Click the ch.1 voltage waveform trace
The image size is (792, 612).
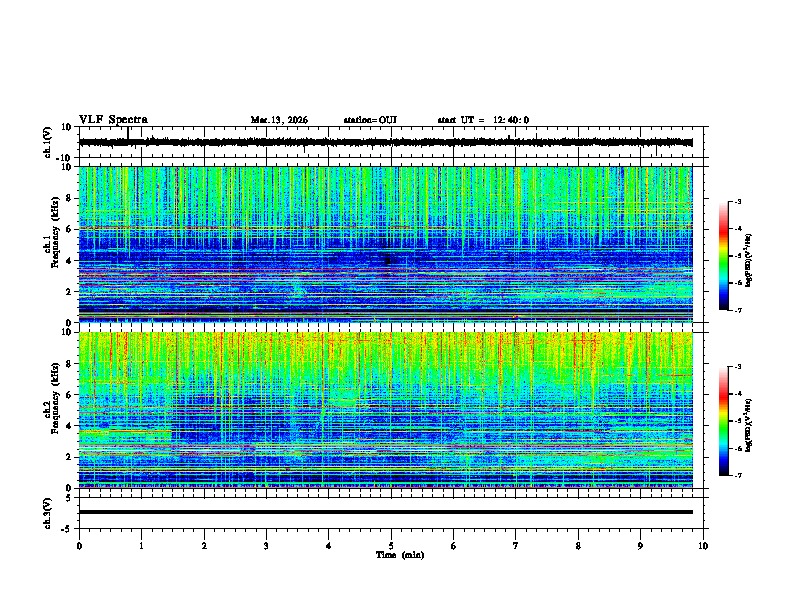click(386, 142)
